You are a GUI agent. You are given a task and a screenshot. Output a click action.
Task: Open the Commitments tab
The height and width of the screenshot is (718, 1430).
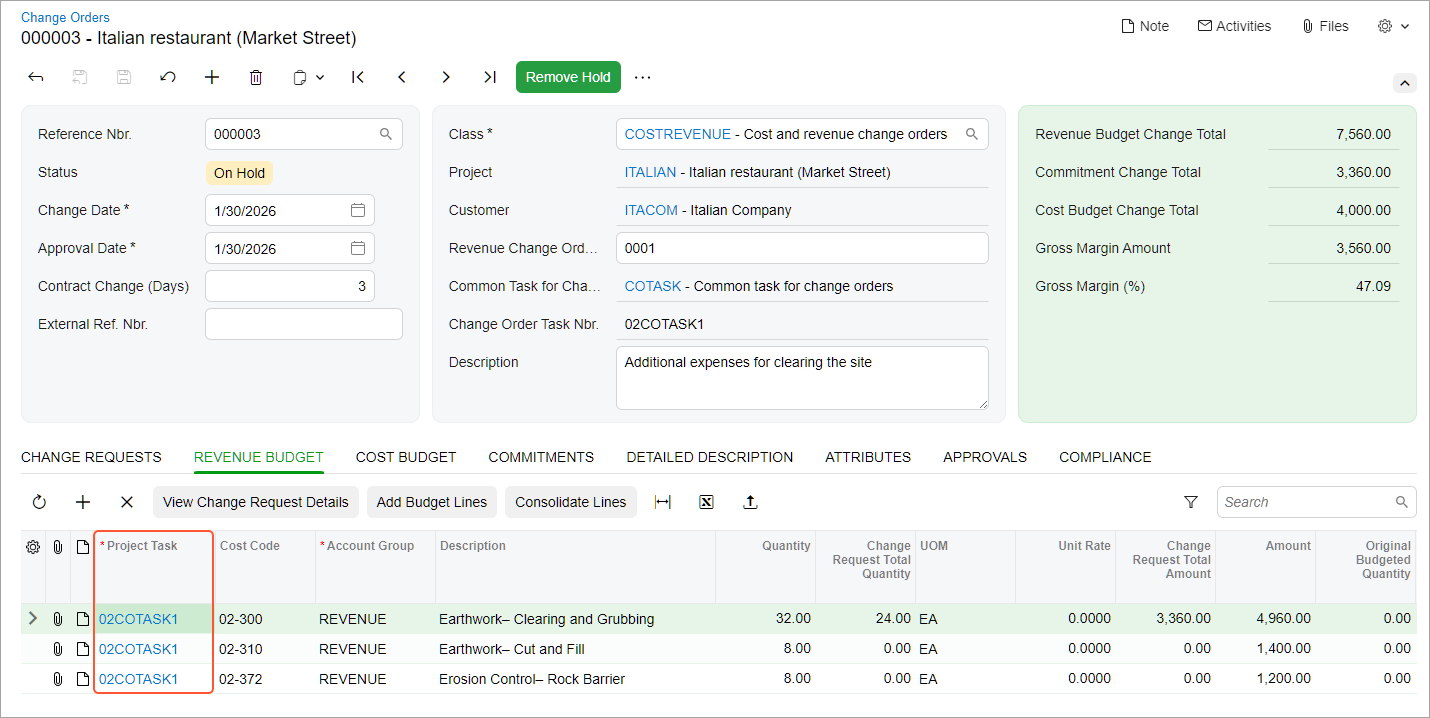(541, 457)
